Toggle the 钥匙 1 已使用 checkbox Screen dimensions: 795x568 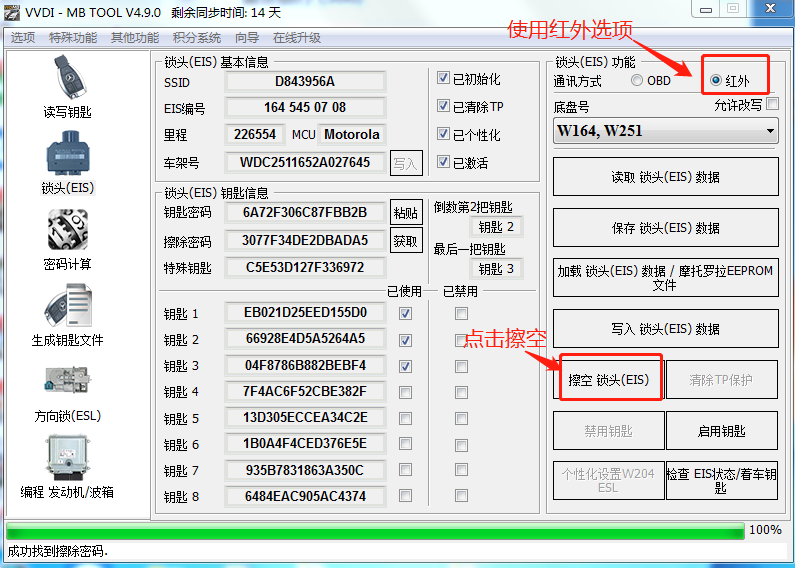pyautogui.click(x=406, y=313)
